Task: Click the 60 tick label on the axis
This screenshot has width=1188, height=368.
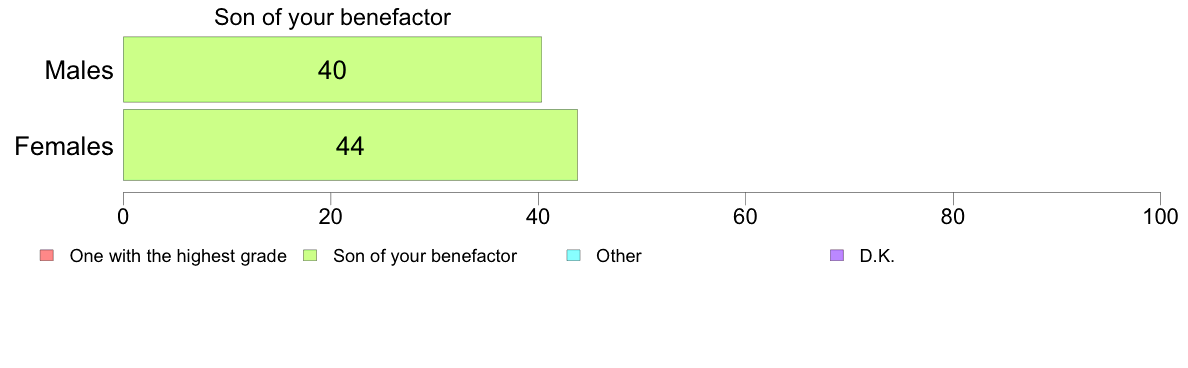Action: click(x=746, y=216)
